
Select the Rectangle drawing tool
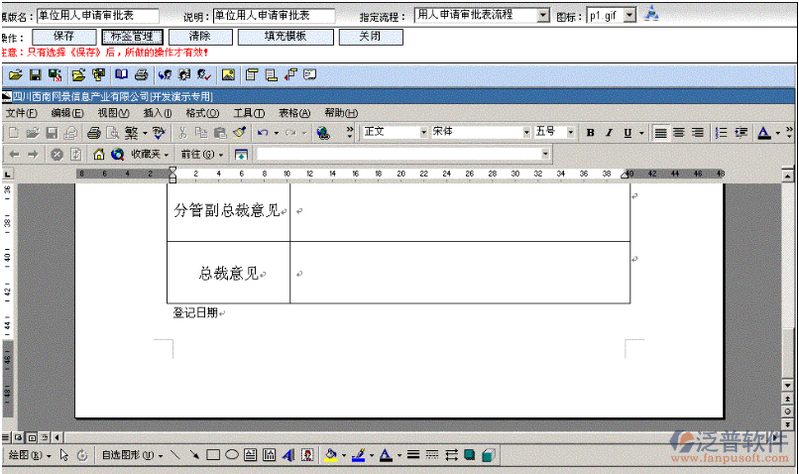(x=213, y=455)
